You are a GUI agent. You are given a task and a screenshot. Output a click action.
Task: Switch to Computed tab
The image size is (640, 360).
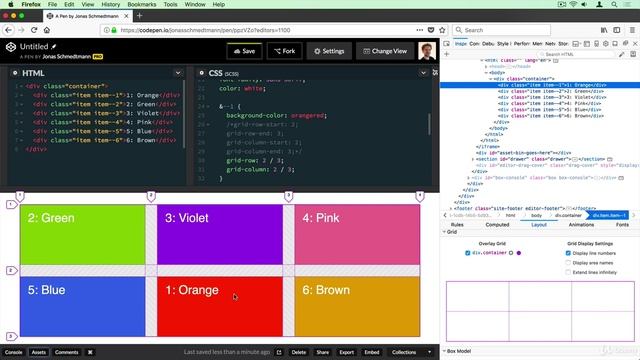point(497,224)
